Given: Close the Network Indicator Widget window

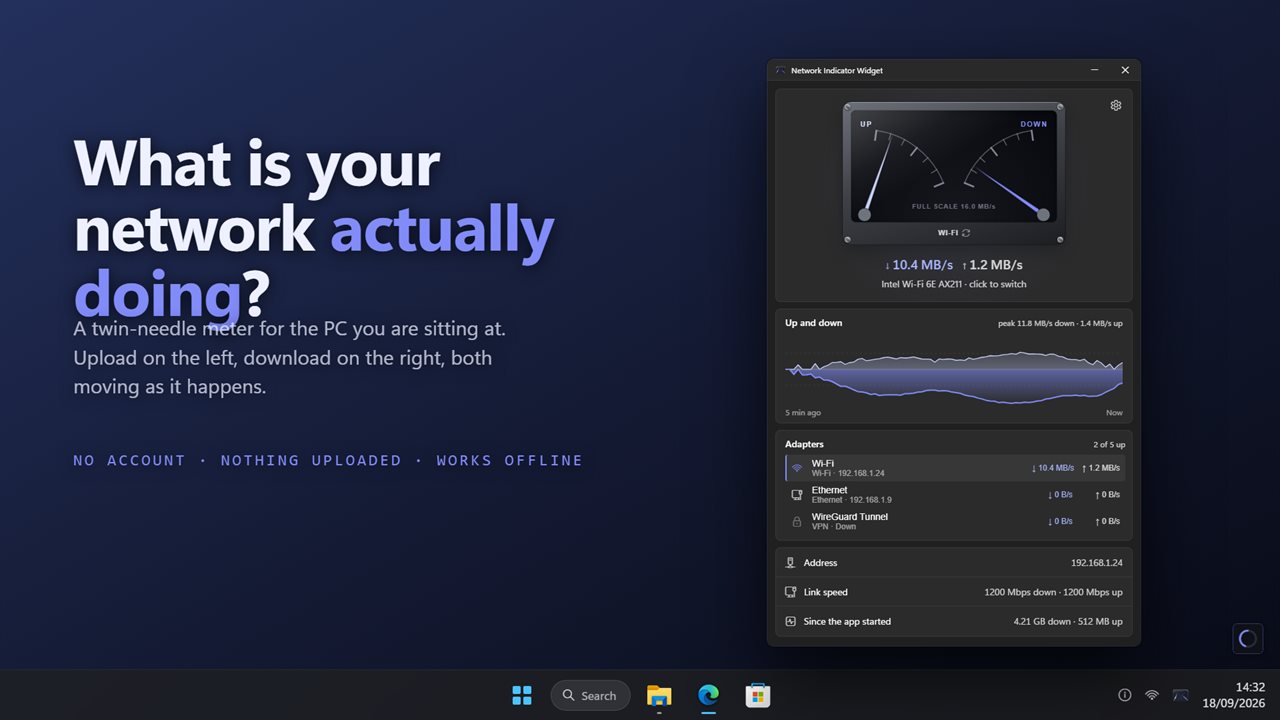Looking at the screenshot, I should click(x=1125, y=70).
